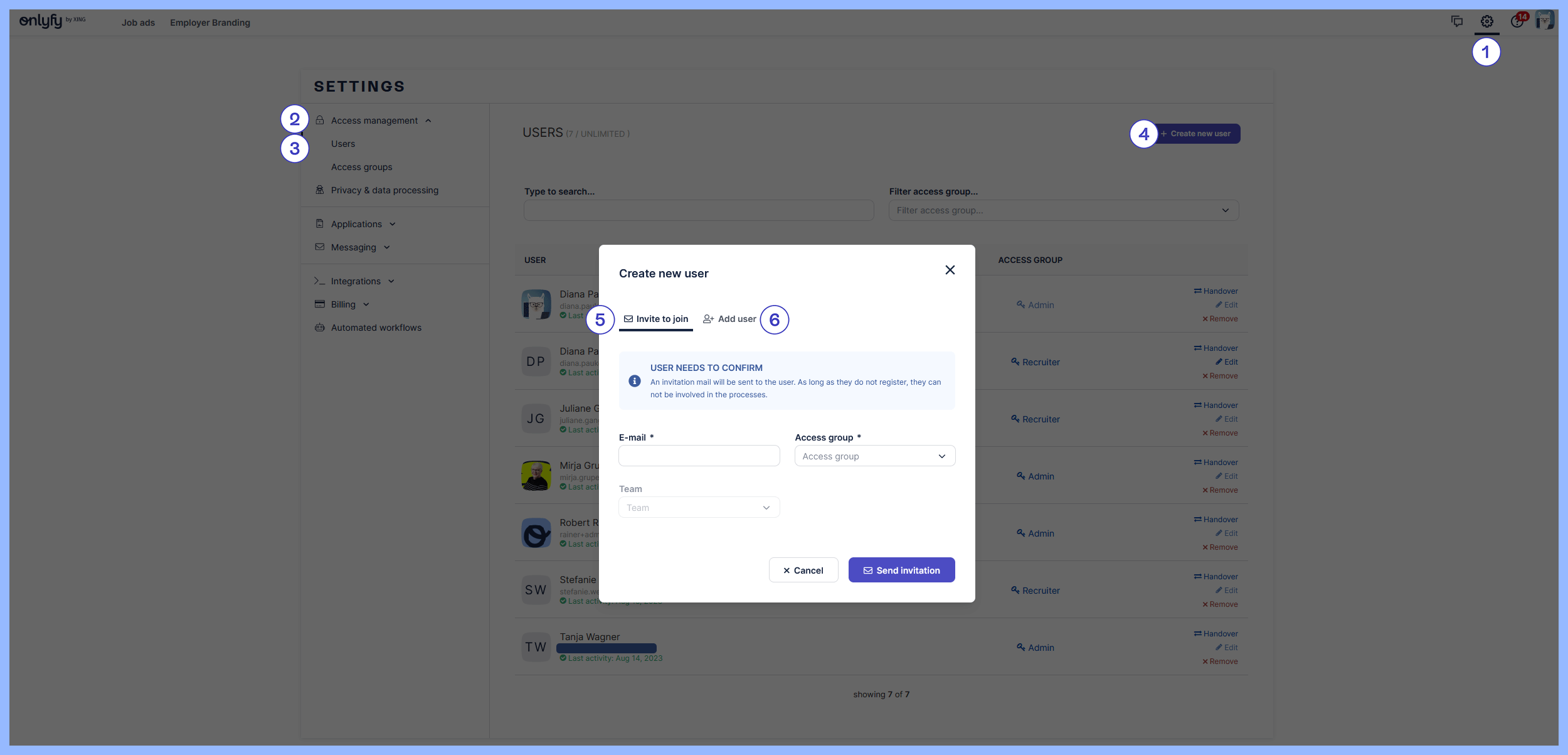Cancel the new user dialog
The width and height of the screenshot is (1568, 755).
coord(803,570)
